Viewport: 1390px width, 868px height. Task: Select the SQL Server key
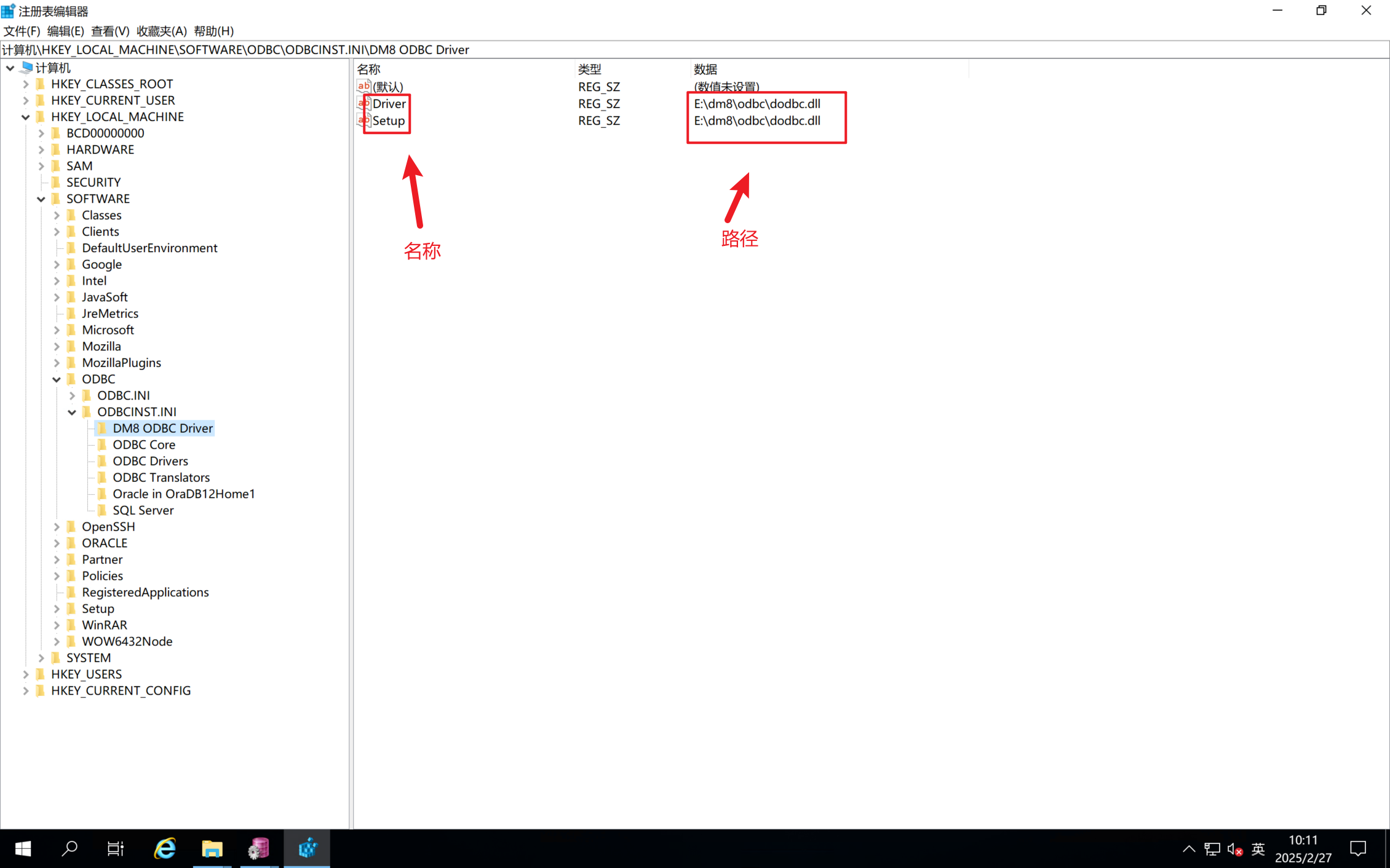pos(143,510)
